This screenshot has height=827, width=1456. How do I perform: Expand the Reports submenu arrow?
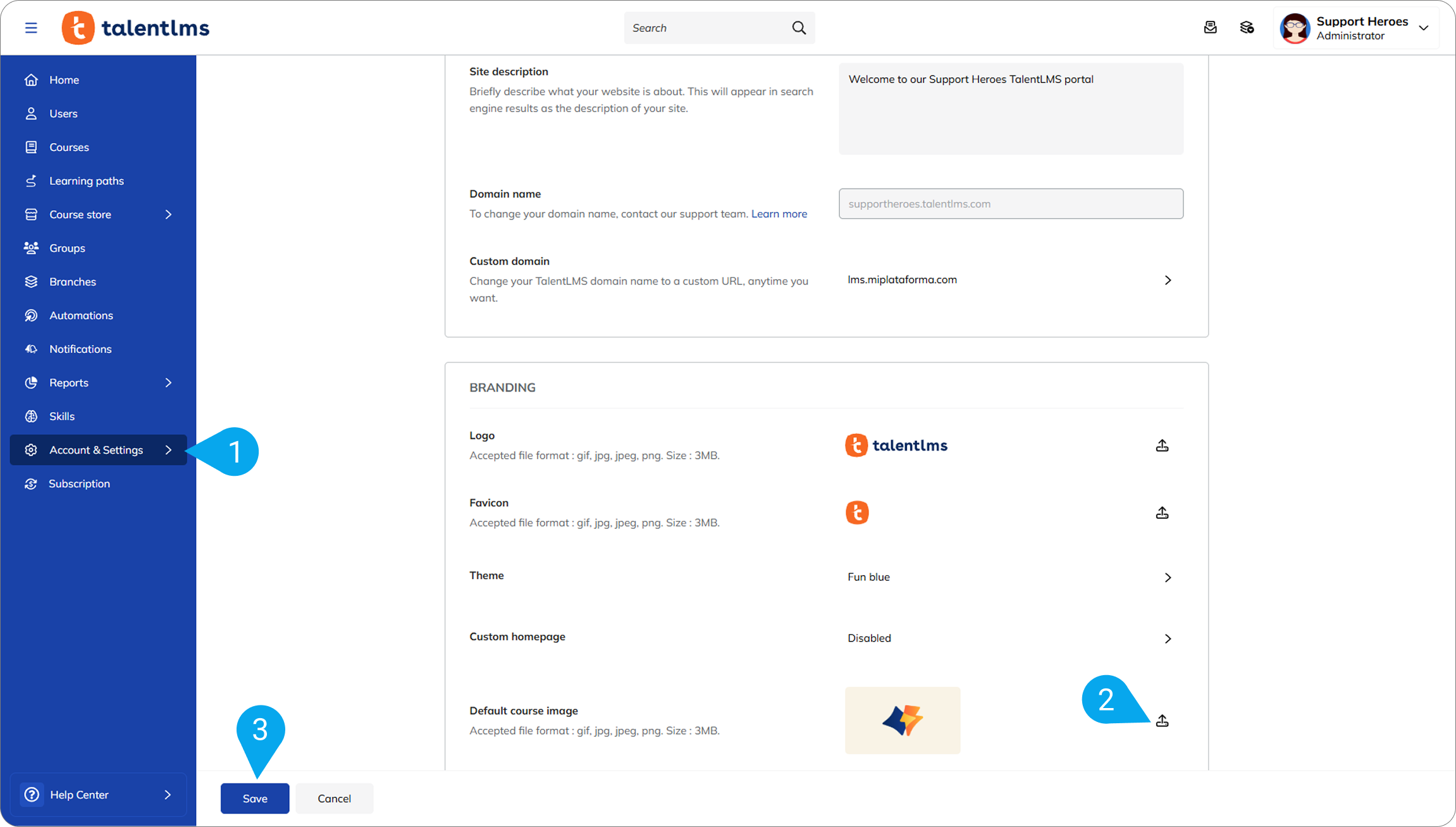168,383
